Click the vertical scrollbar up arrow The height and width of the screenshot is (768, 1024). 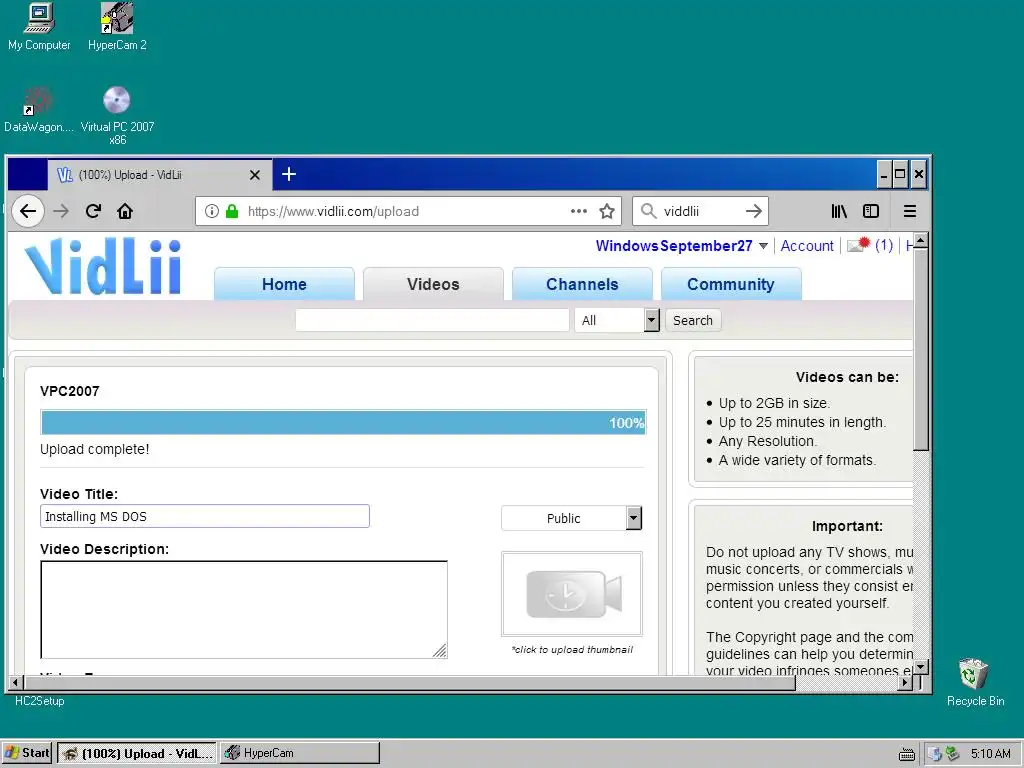coord(921,240)
